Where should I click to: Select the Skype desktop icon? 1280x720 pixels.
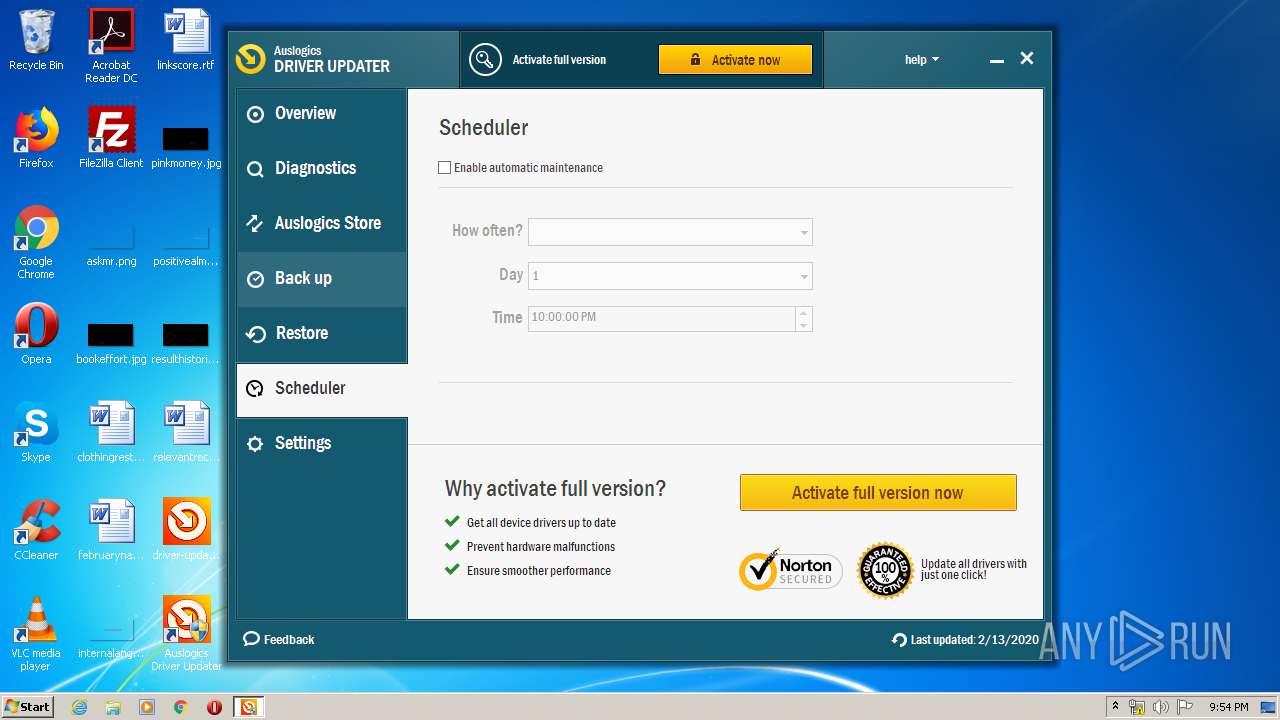(x=36, y=432)
